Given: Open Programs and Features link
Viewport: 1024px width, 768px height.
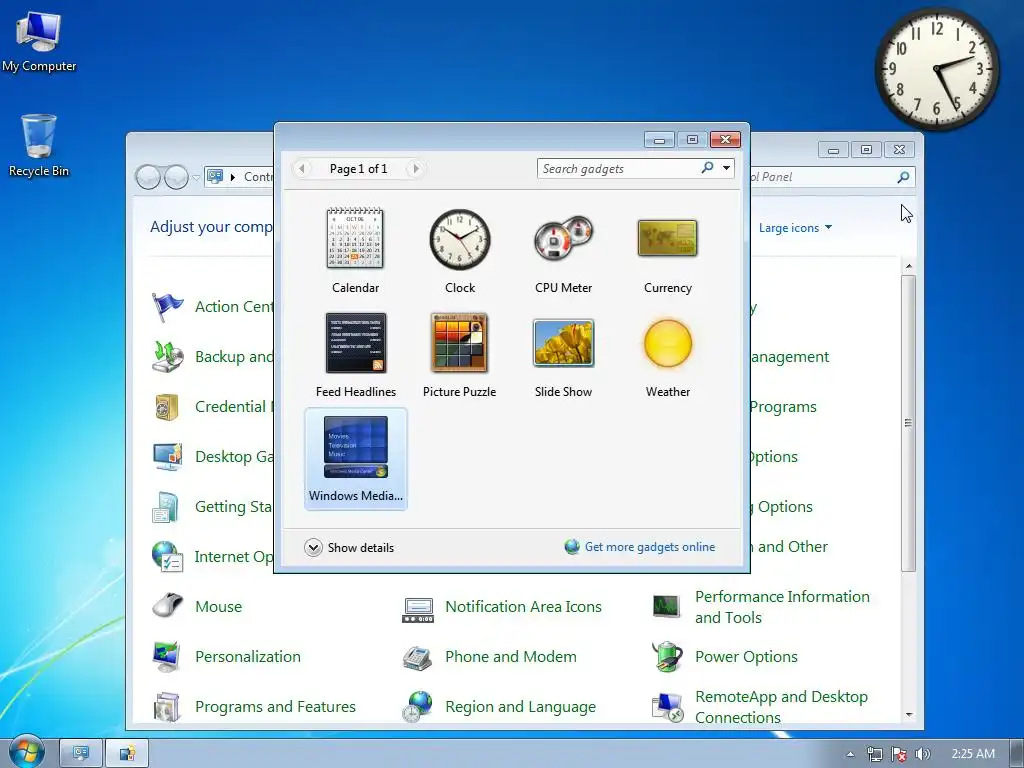Looking at the screenshot, I should pos(275,707).
